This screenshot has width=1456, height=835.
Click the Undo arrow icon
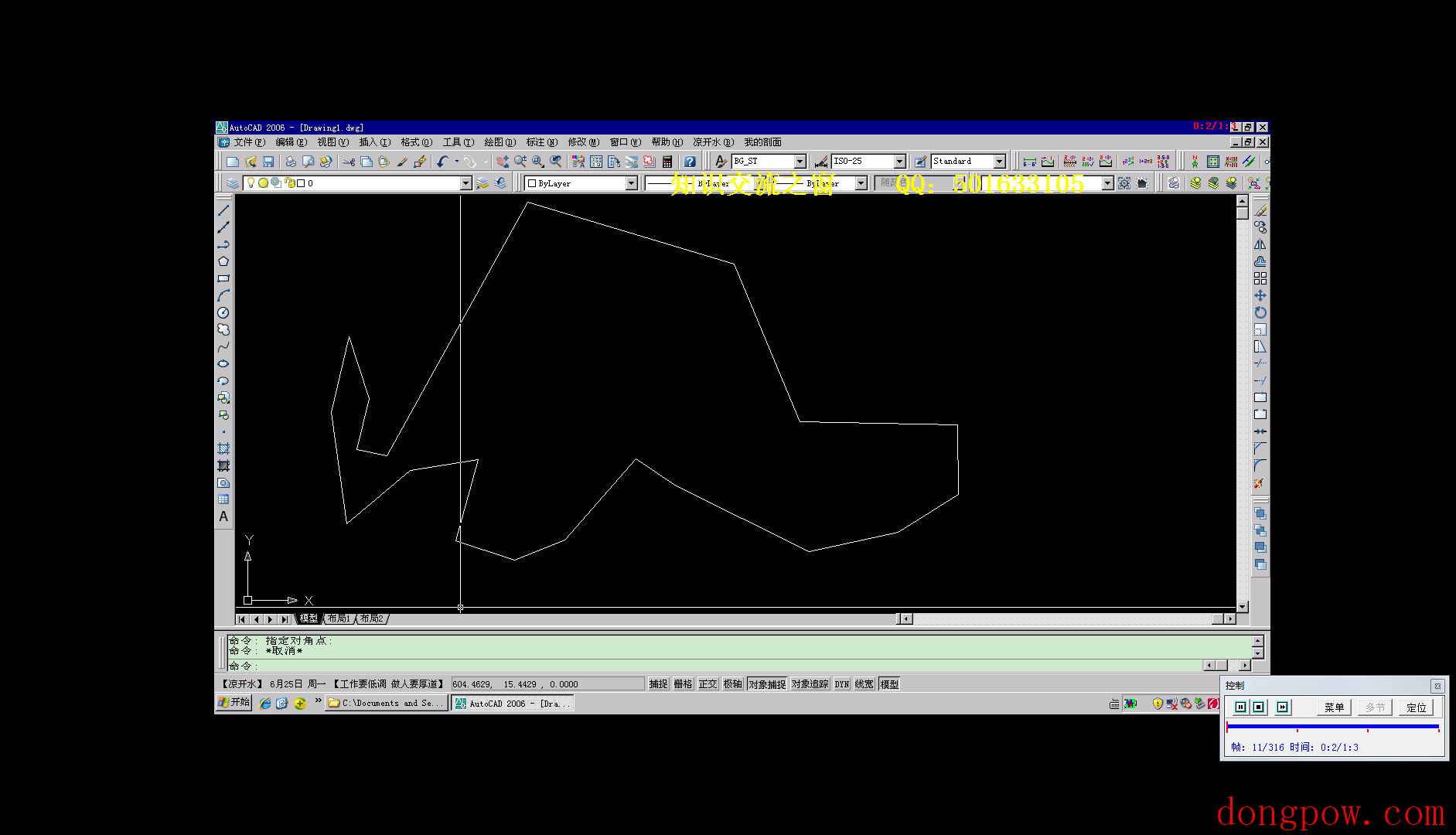[442, 162]
